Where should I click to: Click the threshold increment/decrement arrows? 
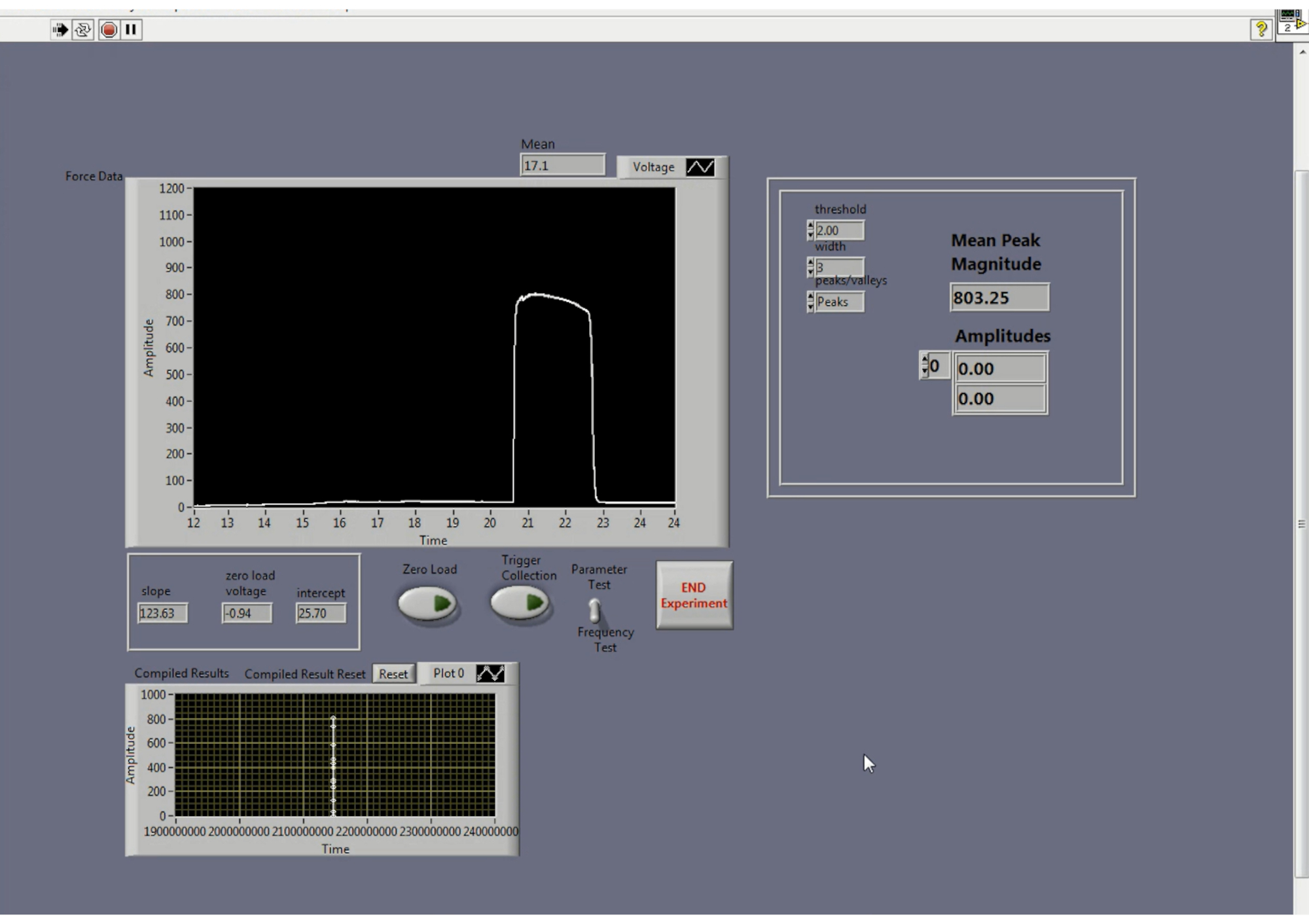pos(810,230)
